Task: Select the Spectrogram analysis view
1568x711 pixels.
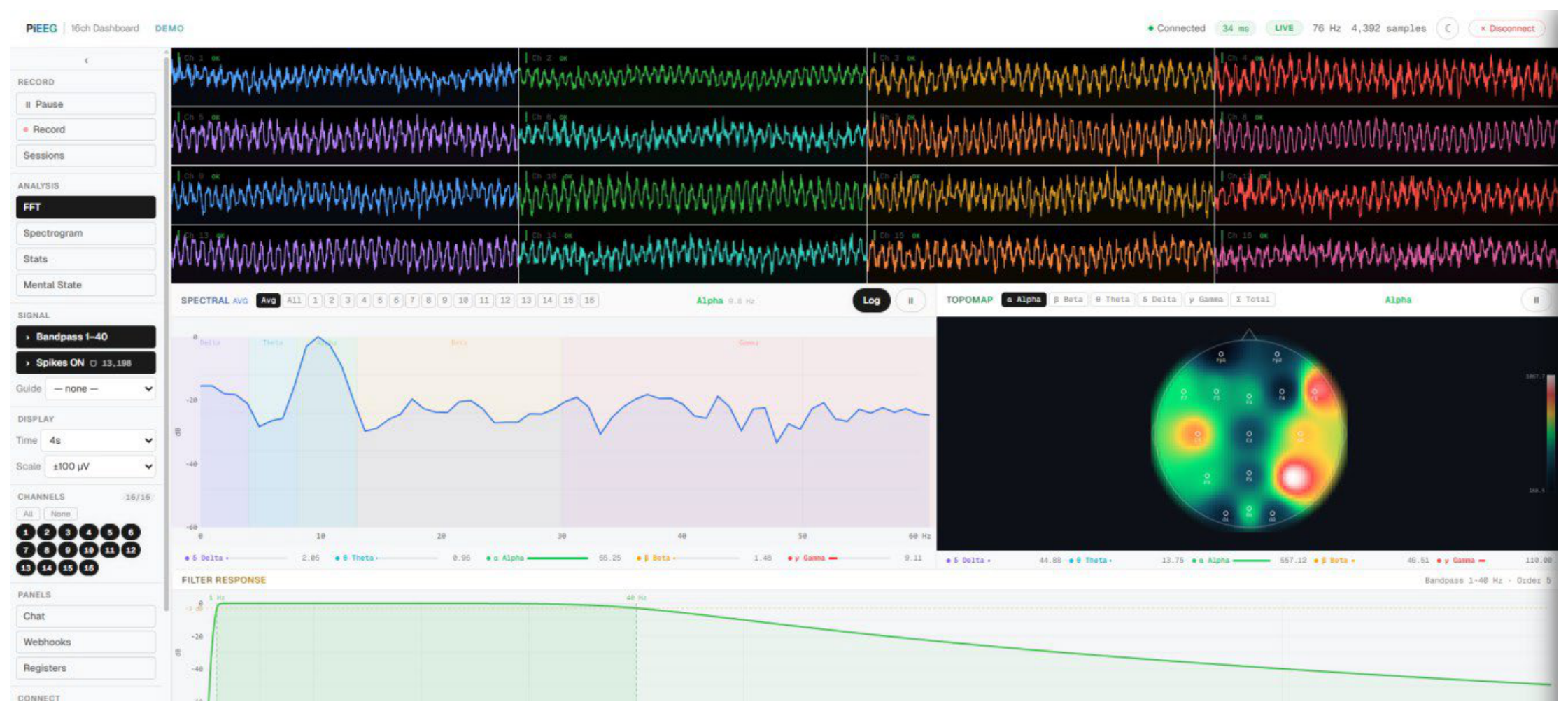Action: [86, 233]
